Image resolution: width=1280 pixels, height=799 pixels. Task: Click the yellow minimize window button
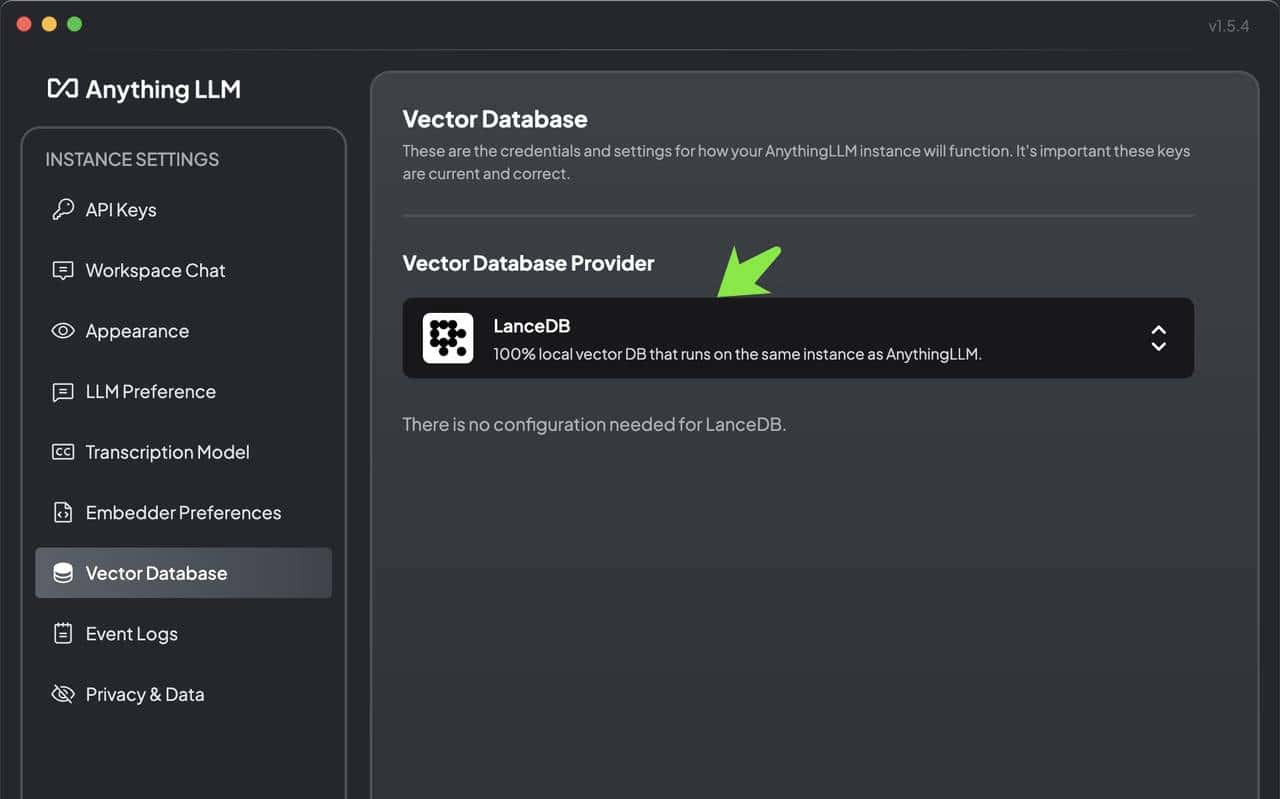(49, 24)
